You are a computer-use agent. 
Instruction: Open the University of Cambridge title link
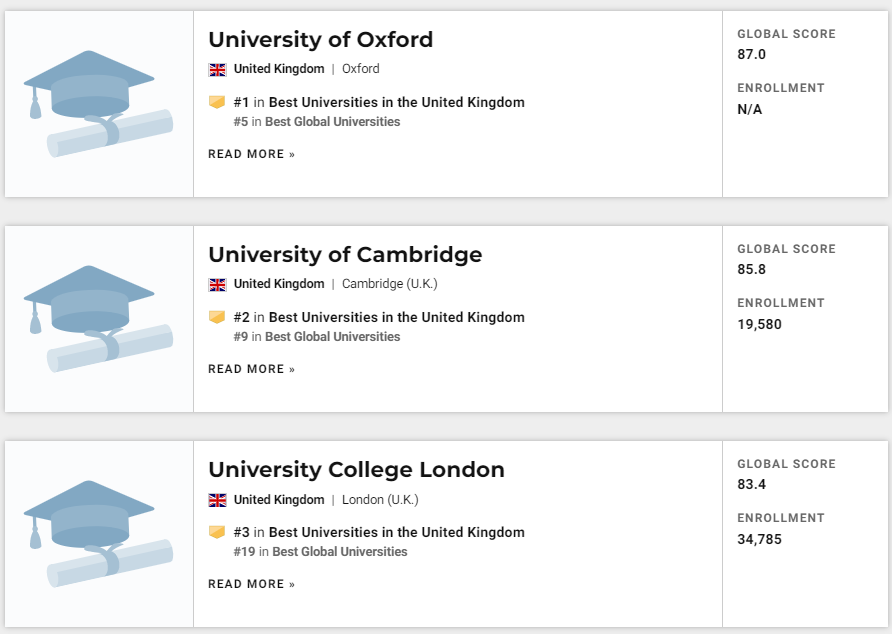pos(345,255)
